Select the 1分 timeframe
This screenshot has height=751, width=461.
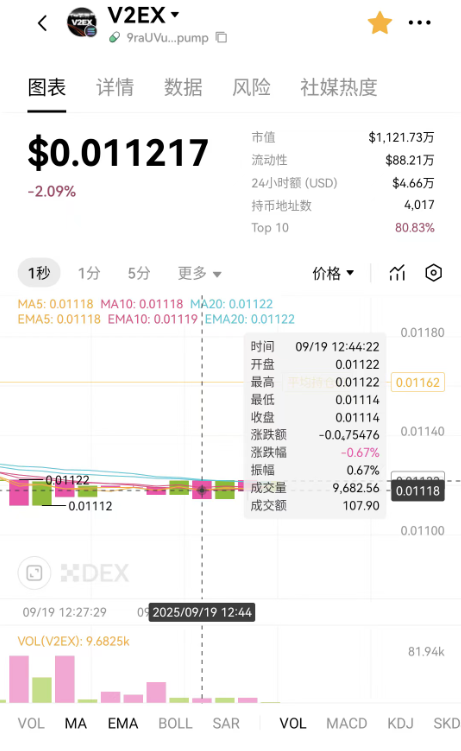(x=90, y=273)
